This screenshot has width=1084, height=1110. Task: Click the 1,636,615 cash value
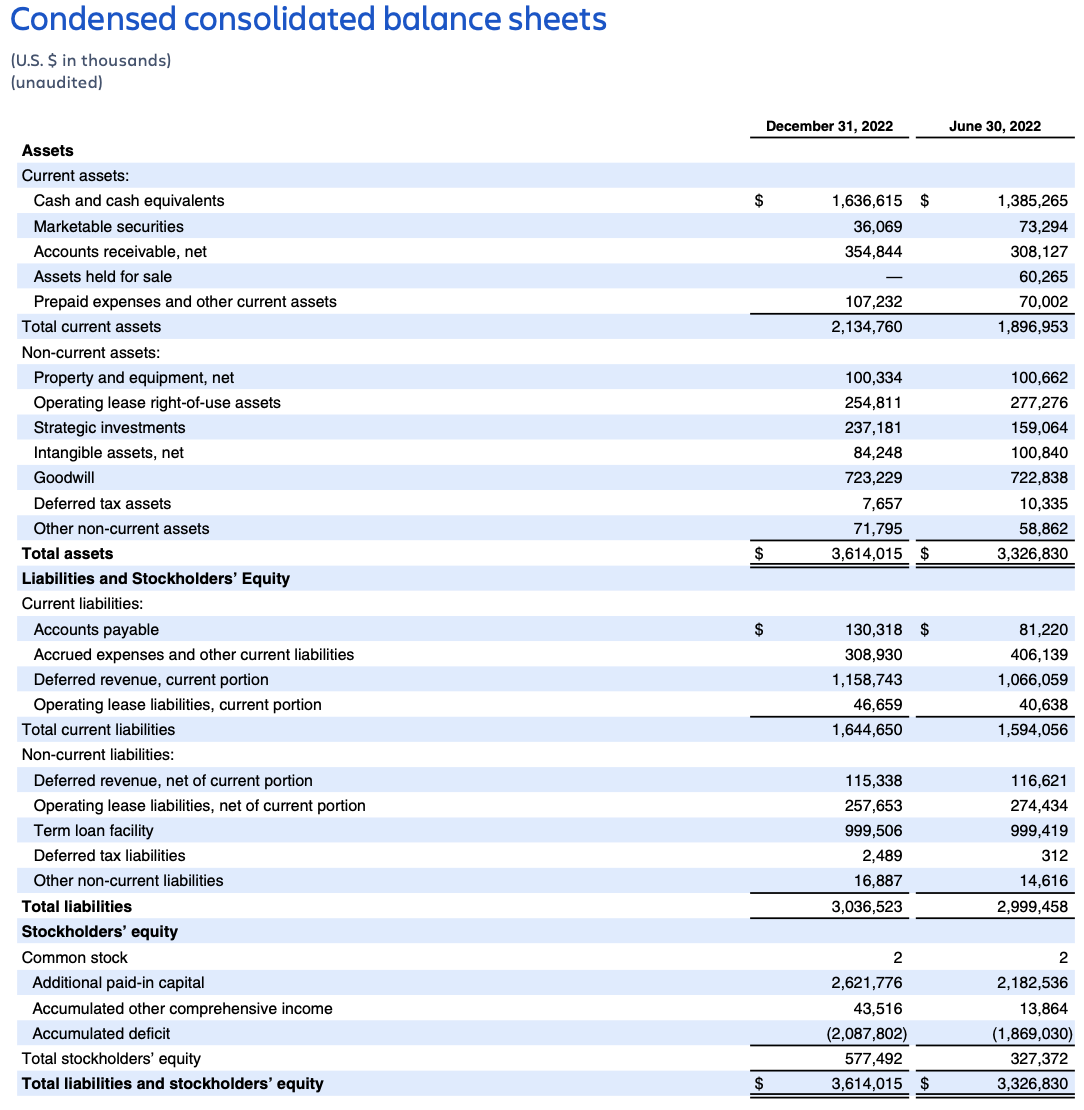pyautogui.click(x=867, y=201)
